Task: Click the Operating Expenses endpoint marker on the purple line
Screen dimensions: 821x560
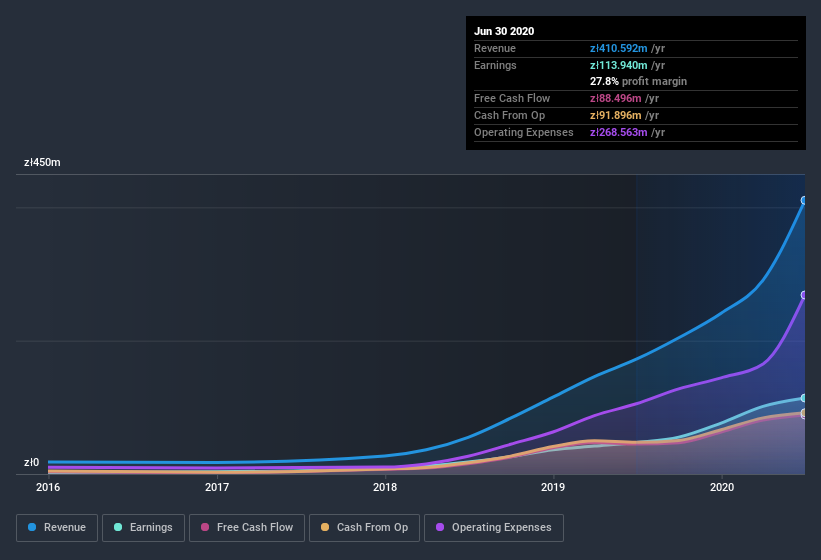Action: coord(804,295)
